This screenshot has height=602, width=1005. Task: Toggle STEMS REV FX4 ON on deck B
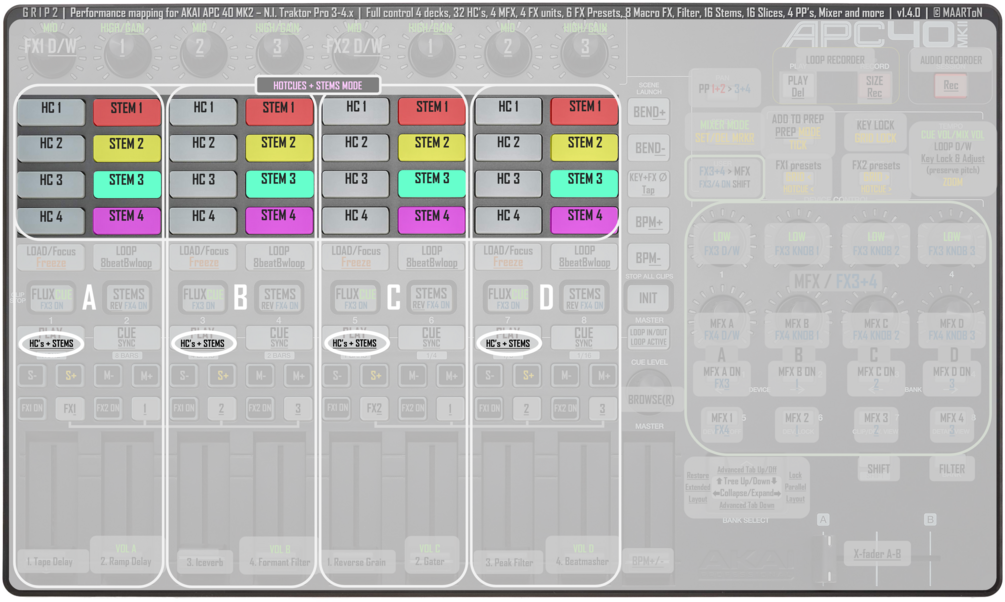coord(279,297)
